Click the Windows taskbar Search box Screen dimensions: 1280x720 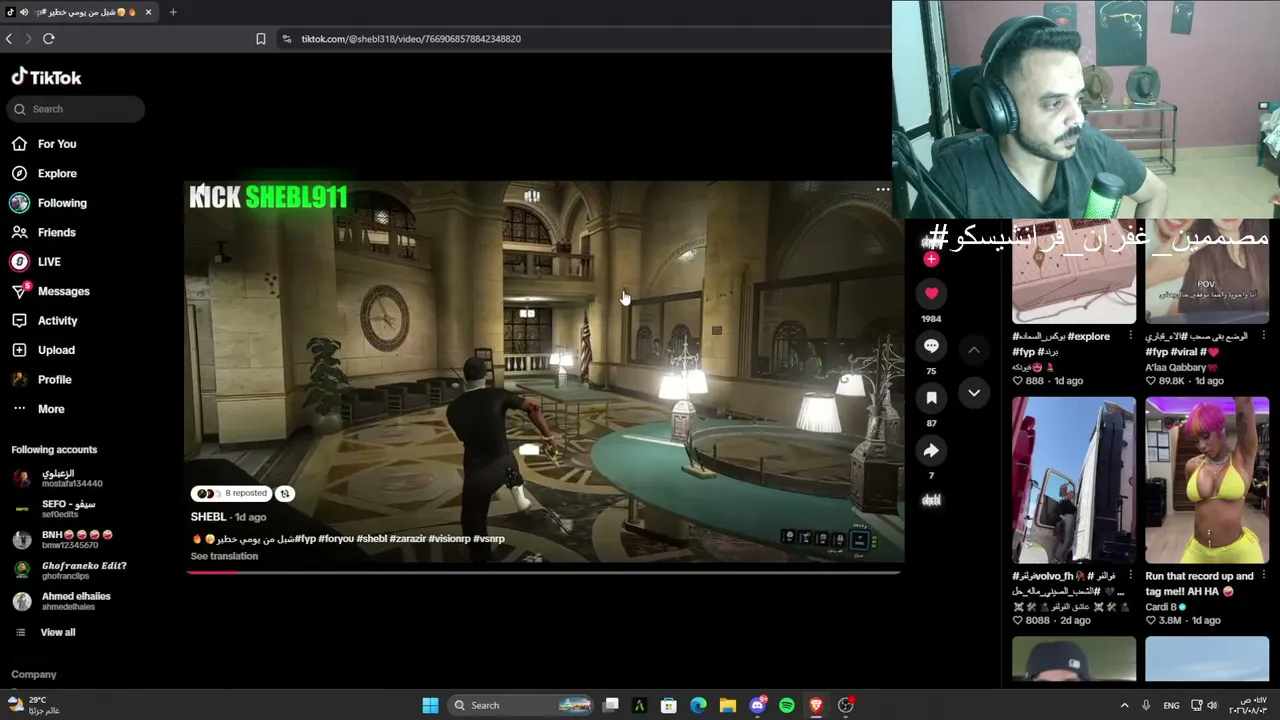point(521,705)
